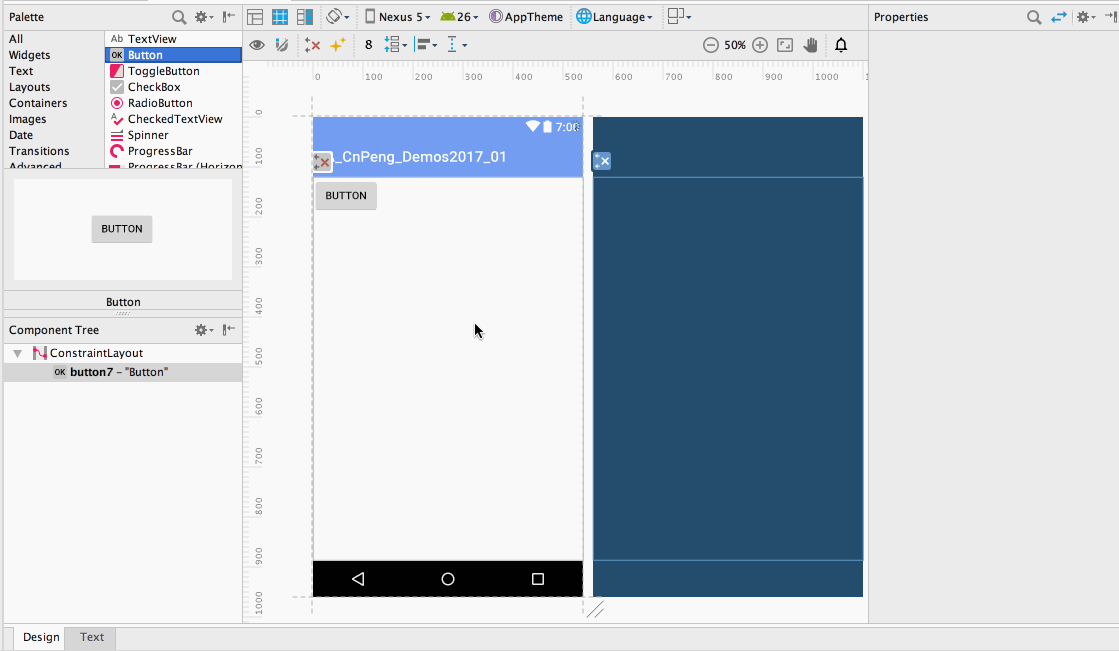Choose the Button widget in the palette
The height and width of the screenshot is (651, 1119).
173,55
